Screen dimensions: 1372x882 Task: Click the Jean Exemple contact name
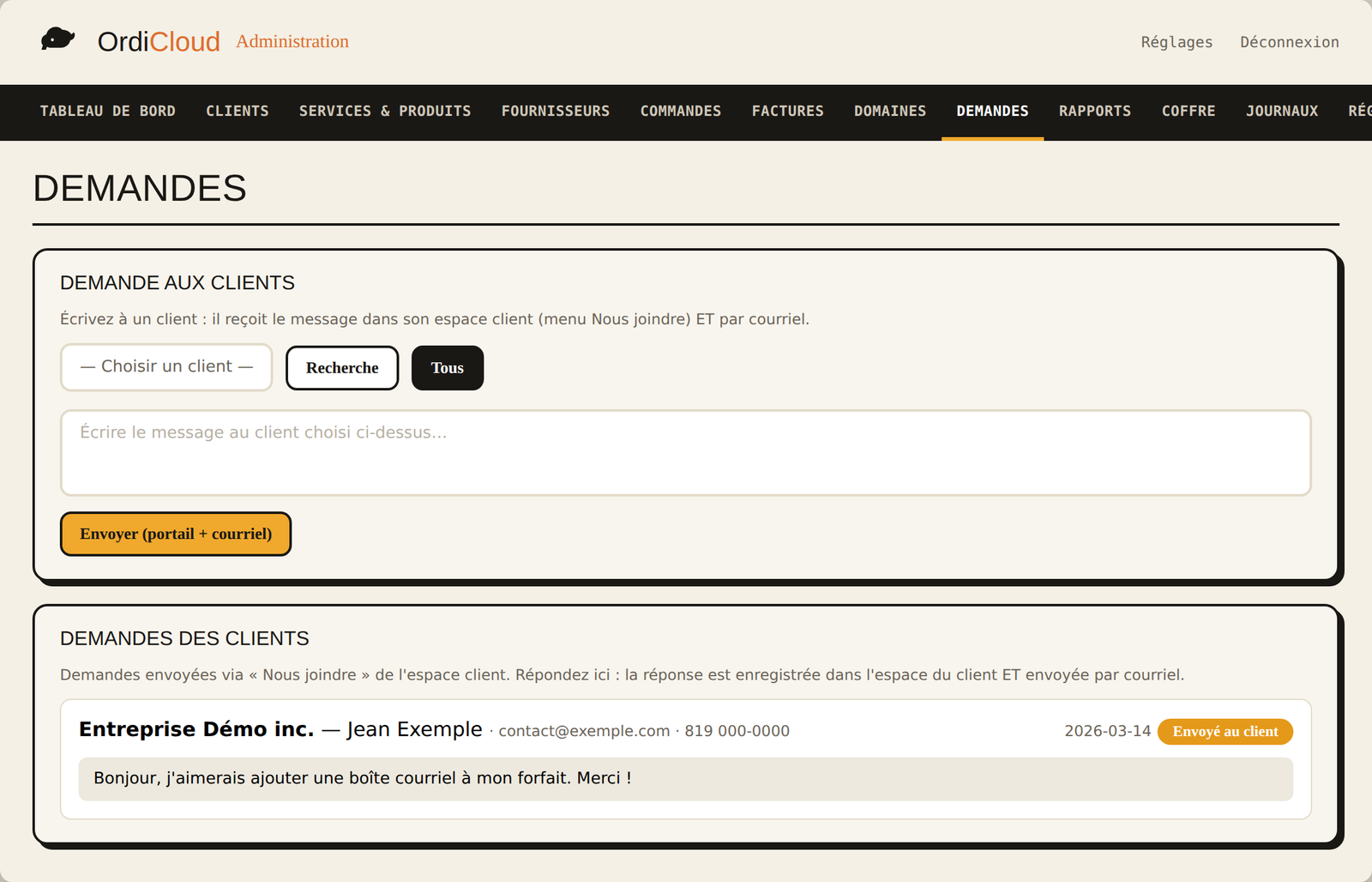point(415,729)
